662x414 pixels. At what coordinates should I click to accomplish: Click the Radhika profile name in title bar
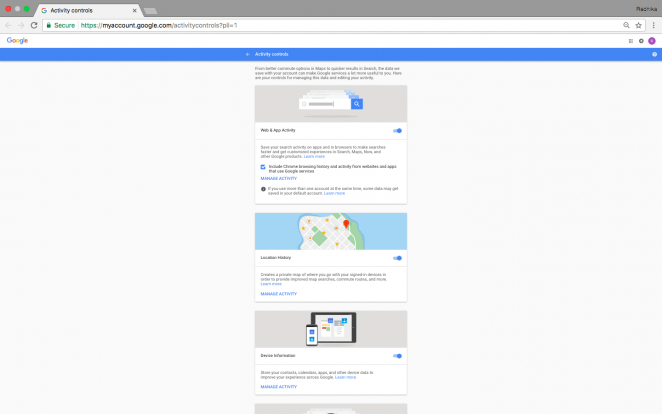tap(646, 9)
